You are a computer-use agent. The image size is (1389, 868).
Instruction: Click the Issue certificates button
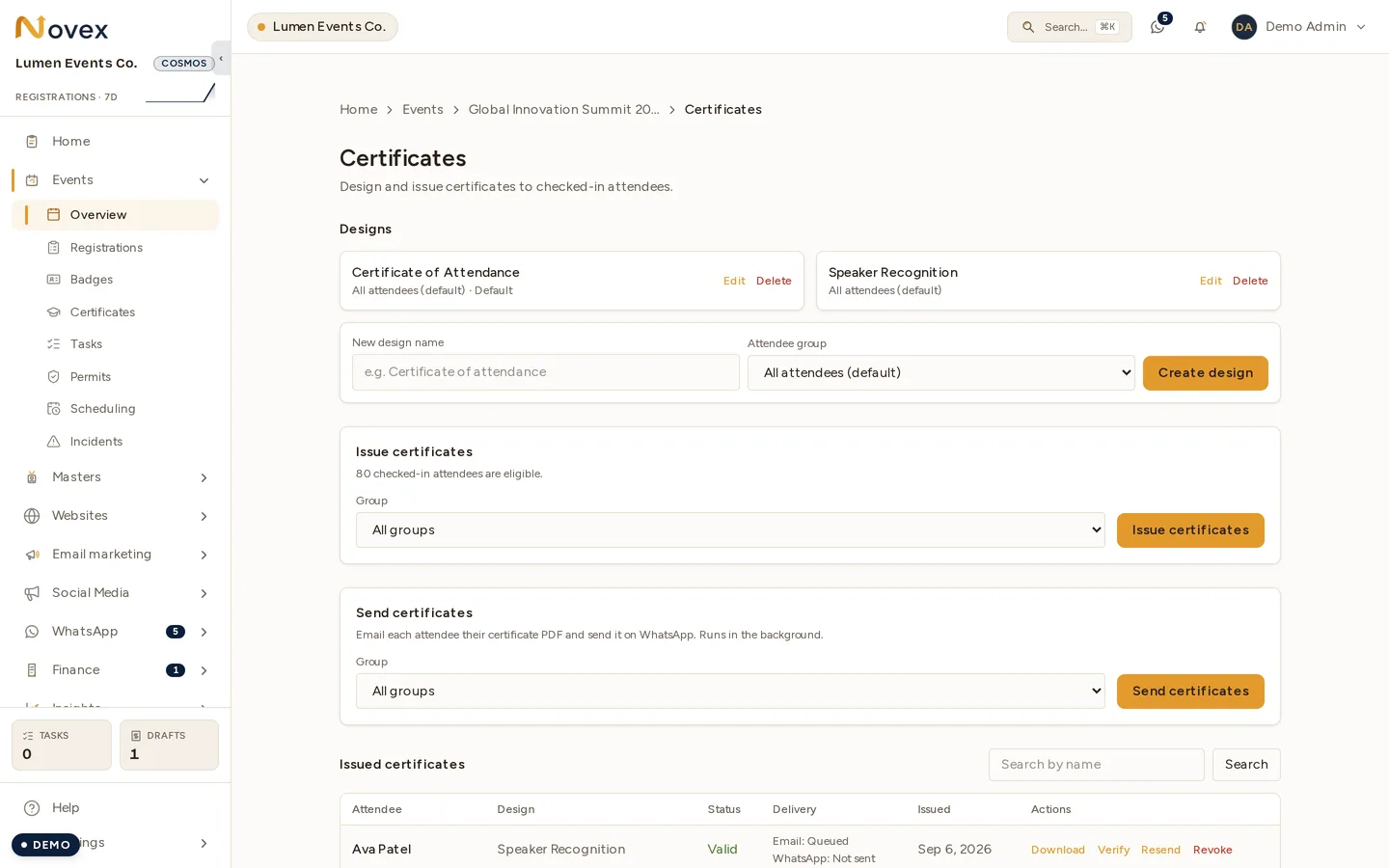[1190, 530]
